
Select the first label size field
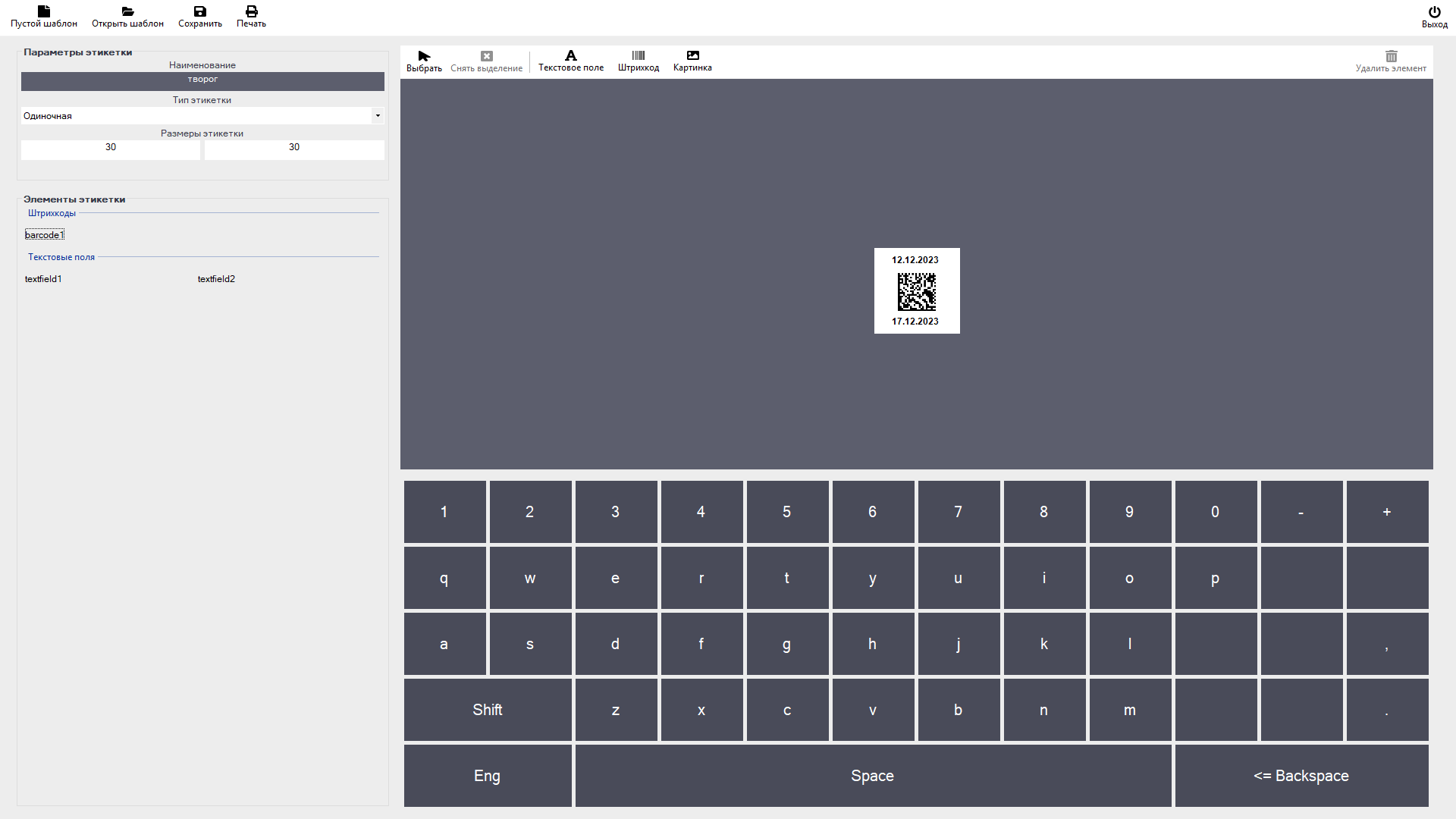[x=111, y=149]
